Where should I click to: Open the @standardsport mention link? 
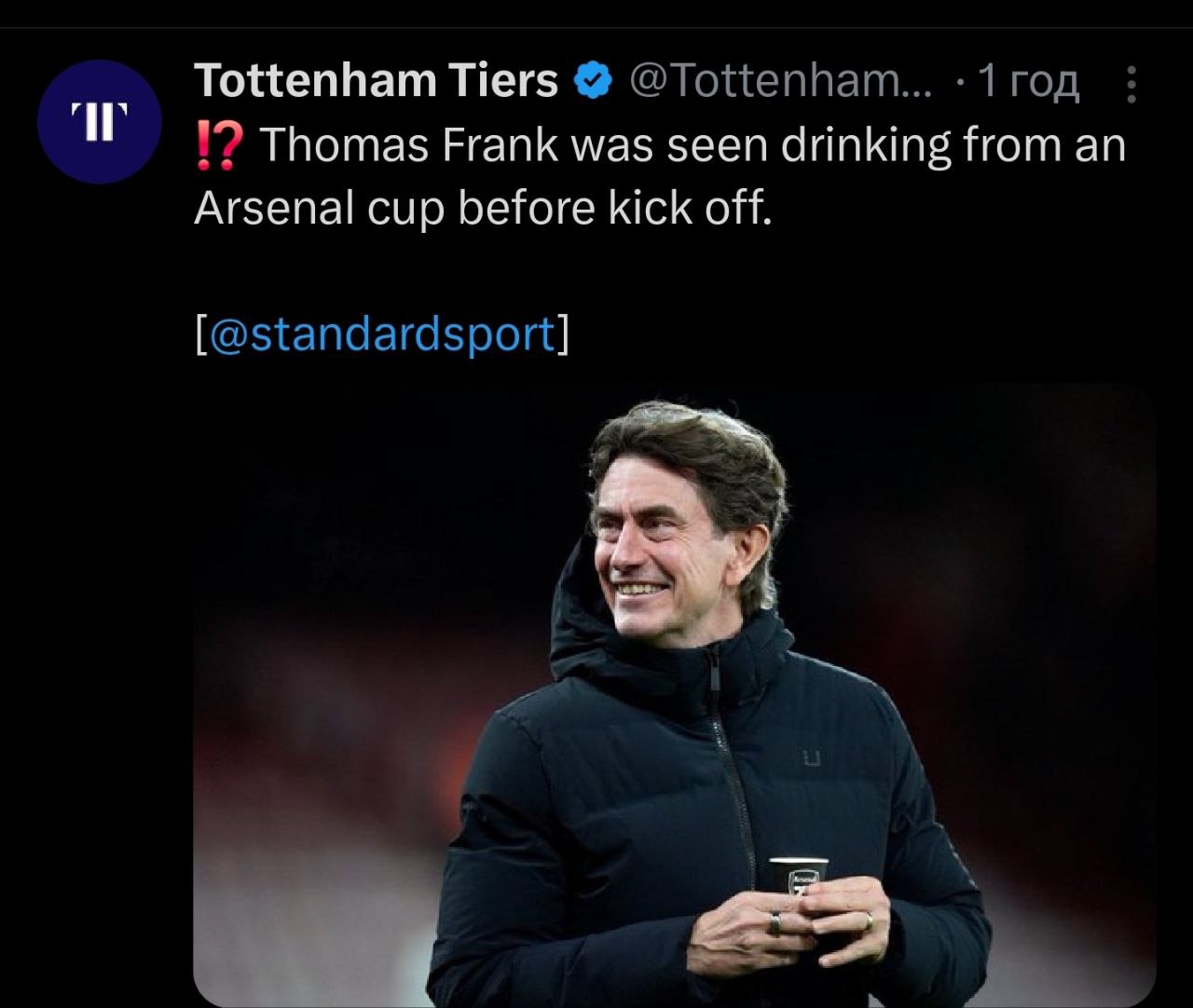382,334
